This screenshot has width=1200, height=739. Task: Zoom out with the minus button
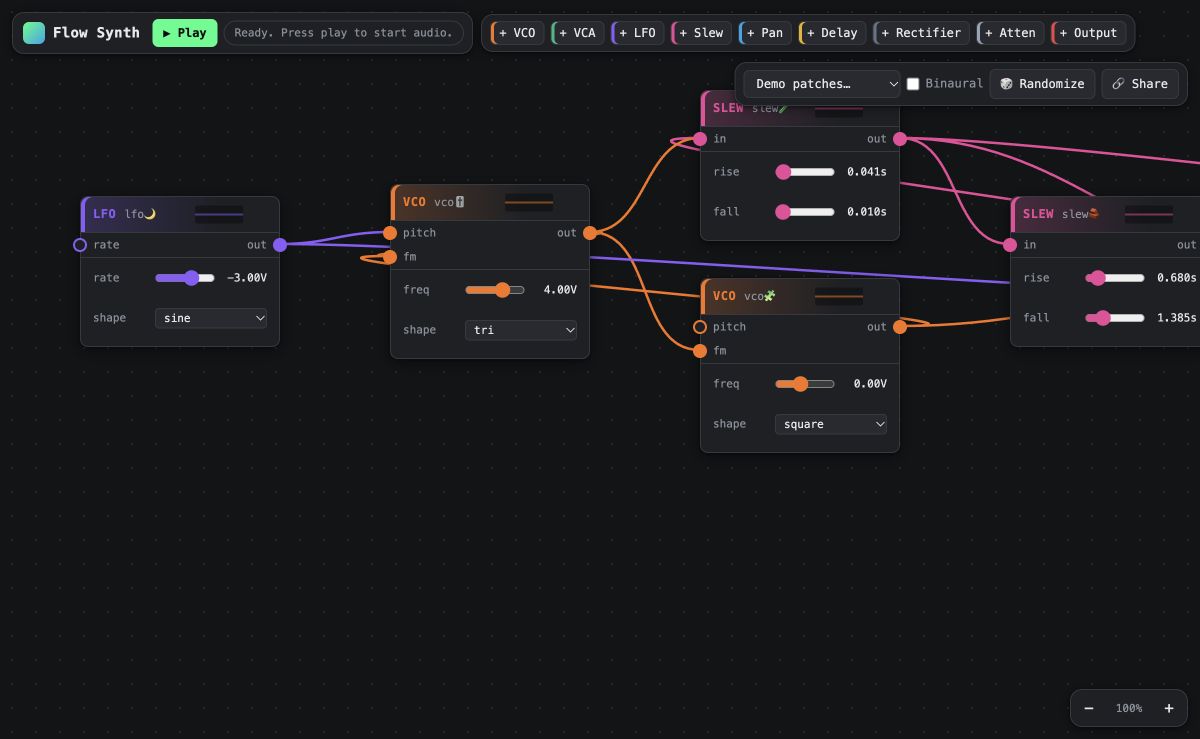[1089, 708]
